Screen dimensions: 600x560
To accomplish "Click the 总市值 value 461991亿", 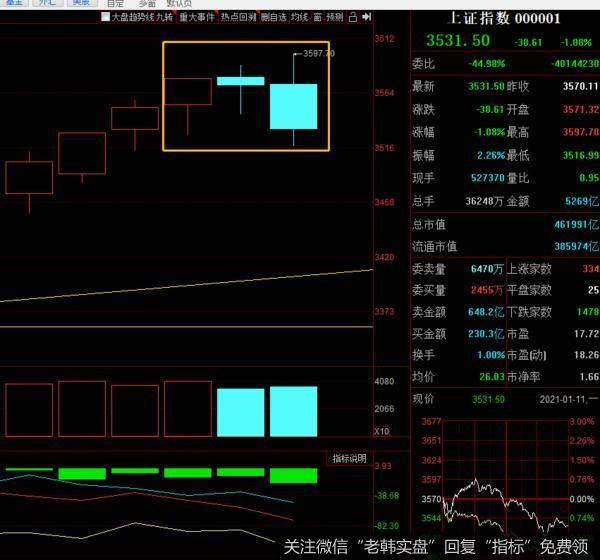I will (x=576, y=224).
